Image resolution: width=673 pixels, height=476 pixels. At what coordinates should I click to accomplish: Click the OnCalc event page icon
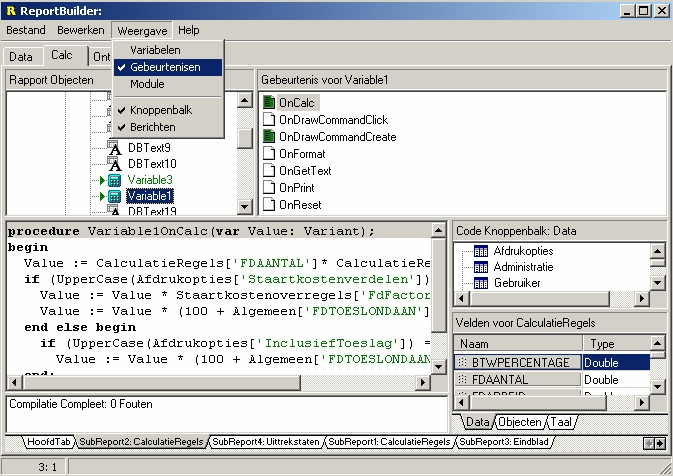point(269,103)
